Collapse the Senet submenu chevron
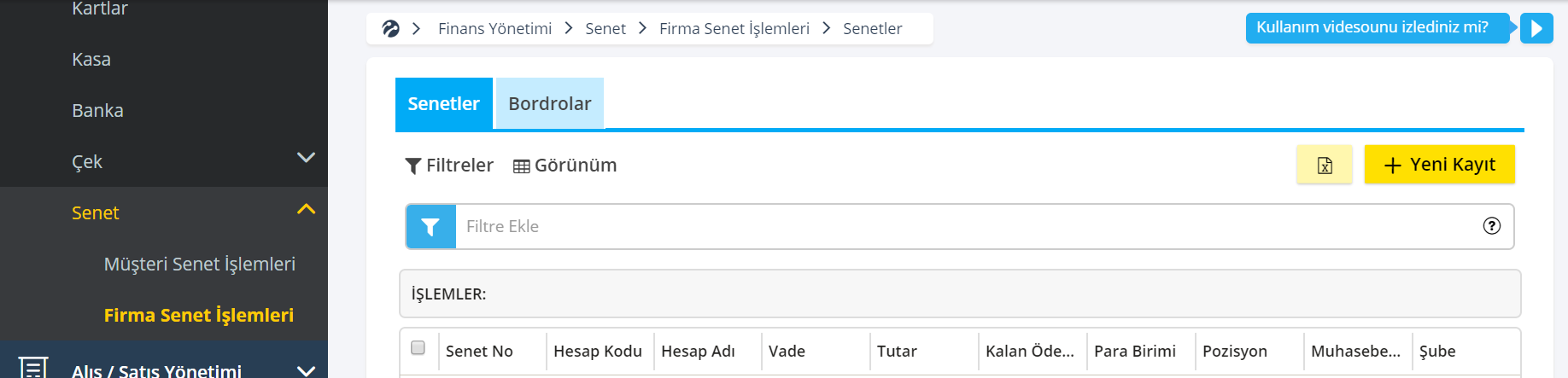This screenshot has width=1568, height=378. coord(306,209)
